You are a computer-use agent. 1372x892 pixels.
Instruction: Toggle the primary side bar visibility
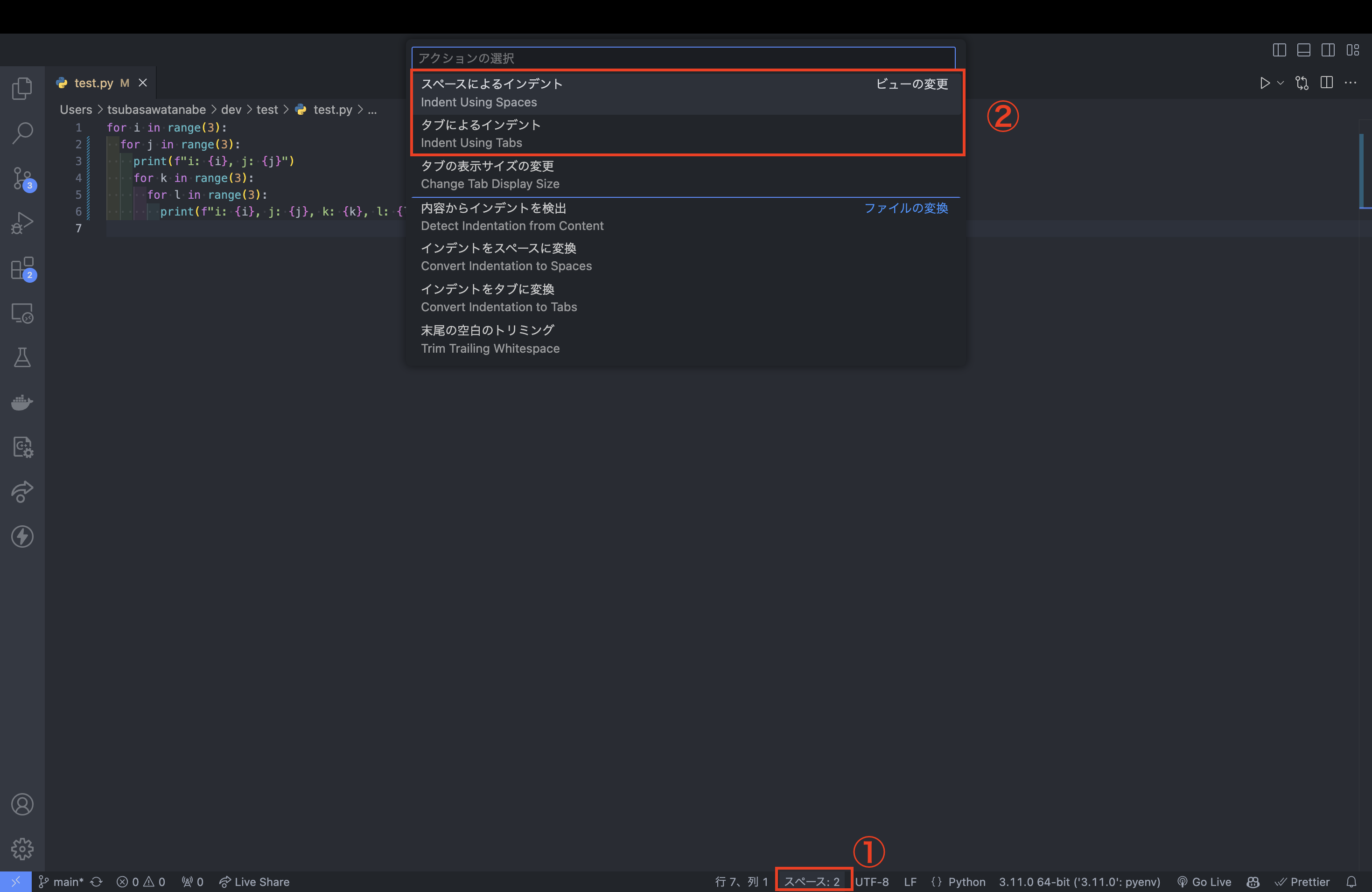(x=1279, y=50)
